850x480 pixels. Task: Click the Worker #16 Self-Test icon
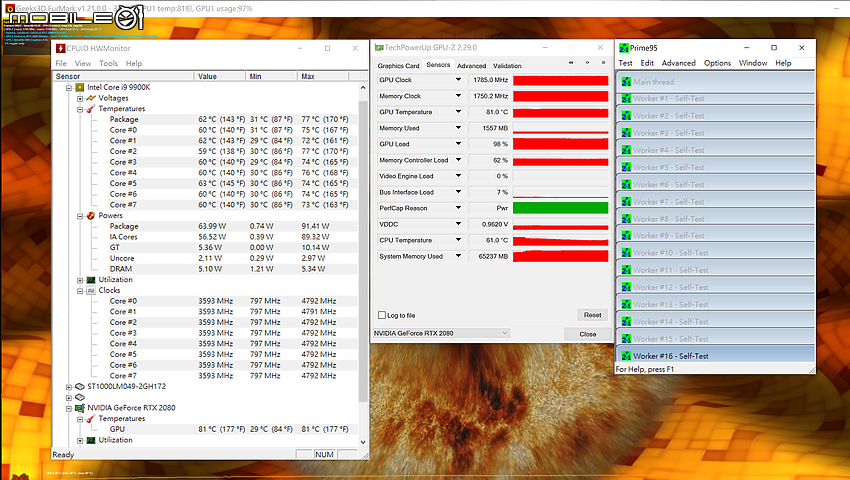626,356
